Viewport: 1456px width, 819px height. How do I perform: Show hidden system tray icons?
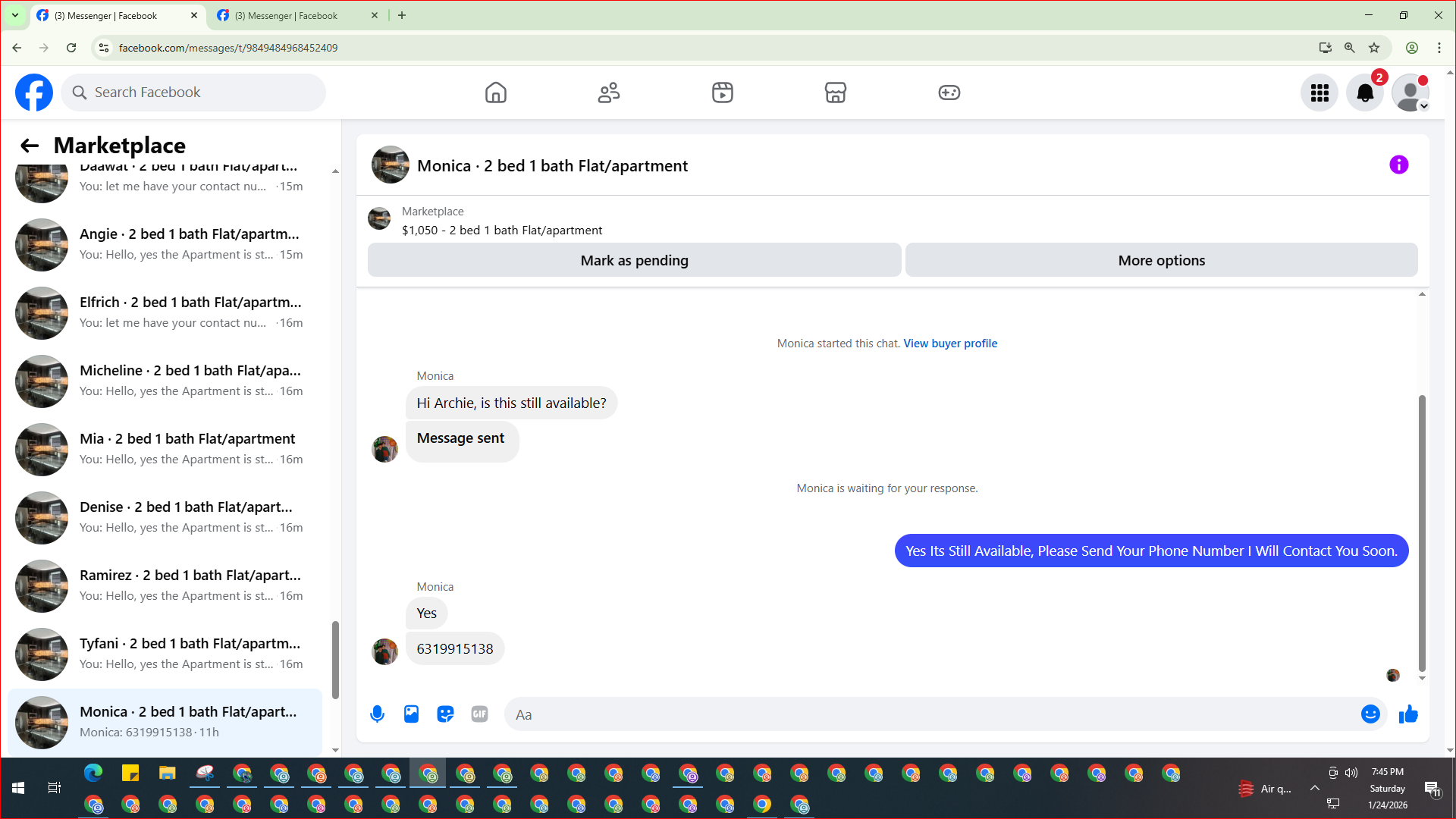(x=1314, y=789)
